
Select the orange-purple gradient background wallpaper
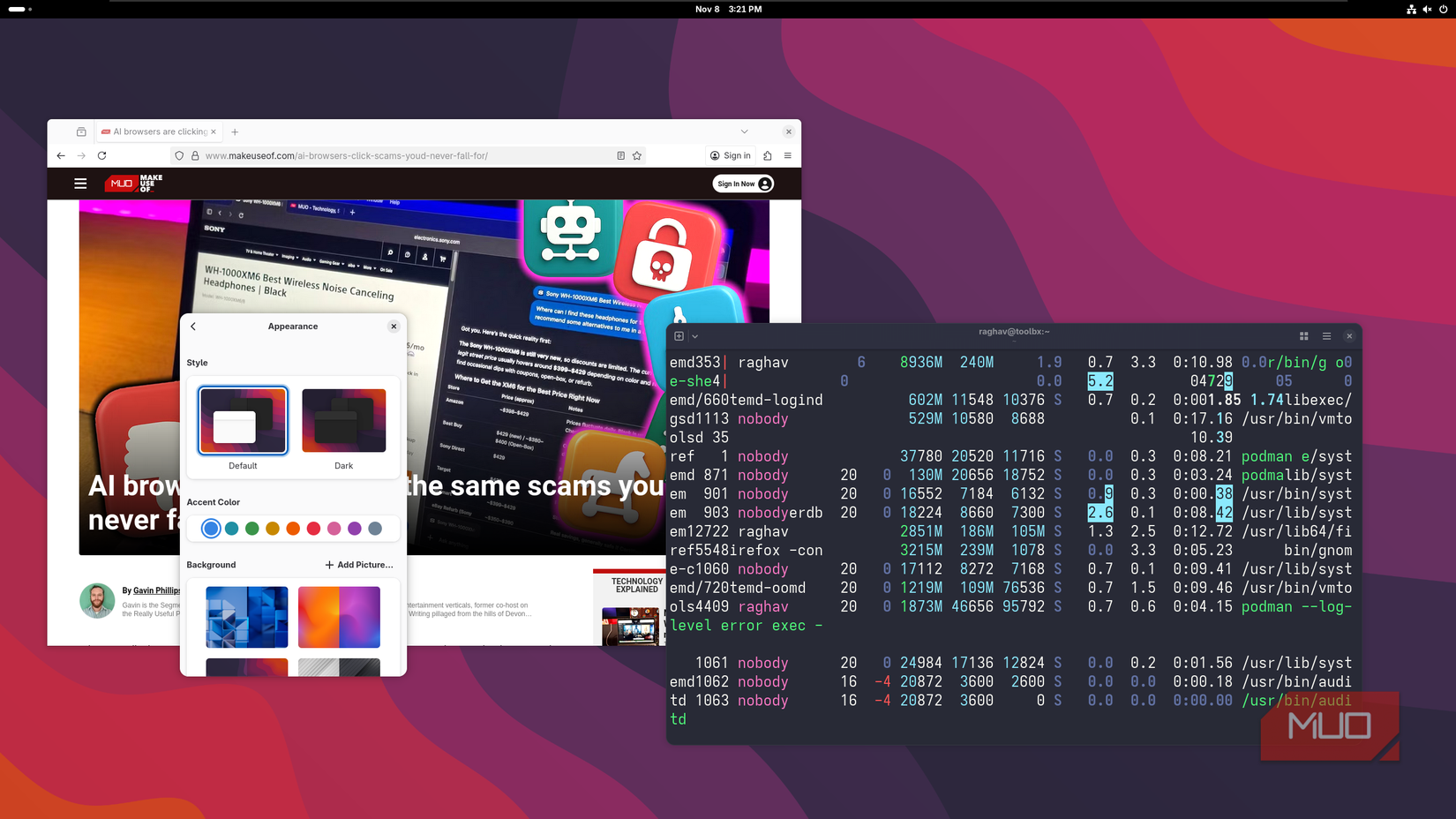coord(339,617)
